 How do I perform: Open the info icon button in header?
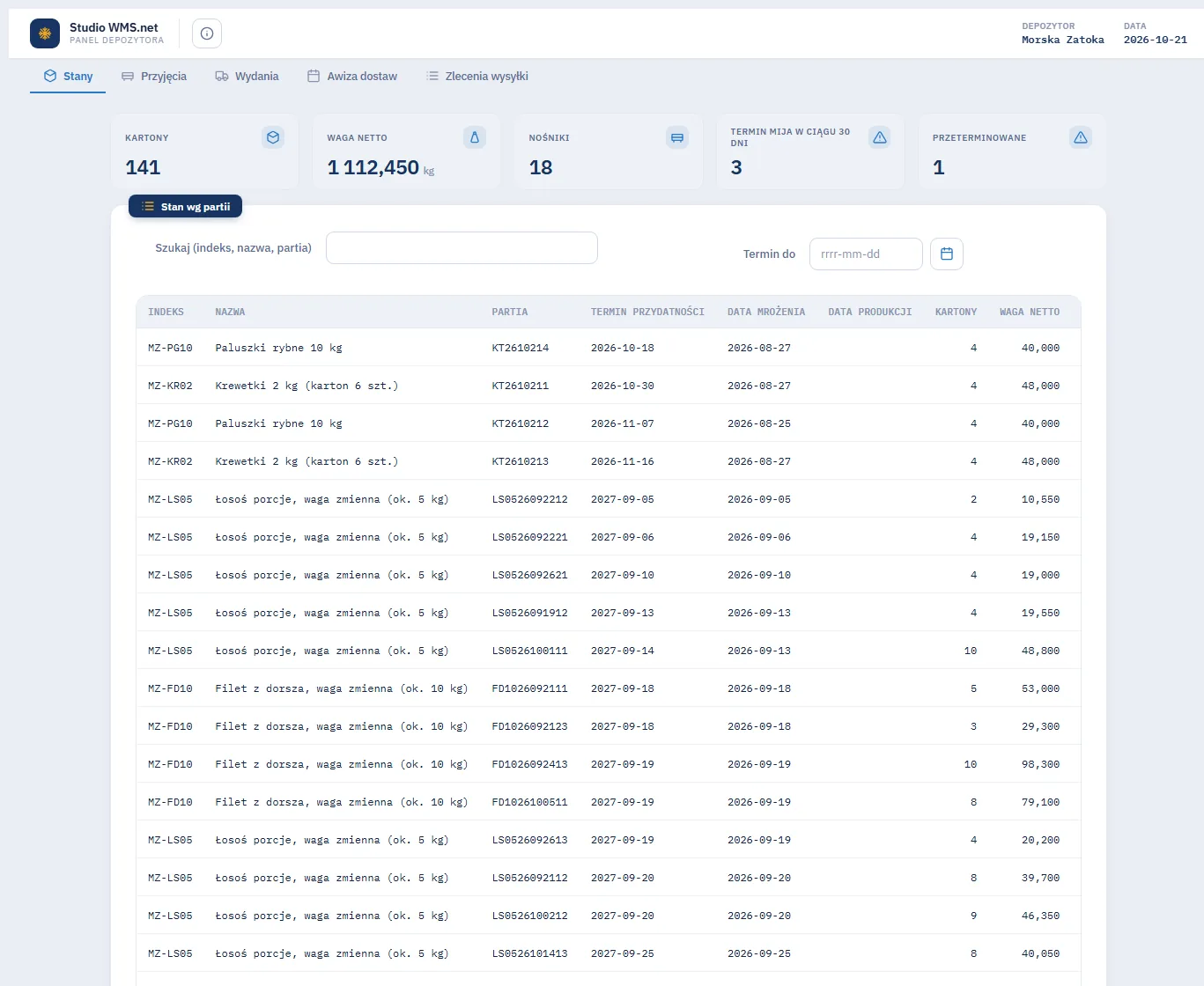coord(207,33)
